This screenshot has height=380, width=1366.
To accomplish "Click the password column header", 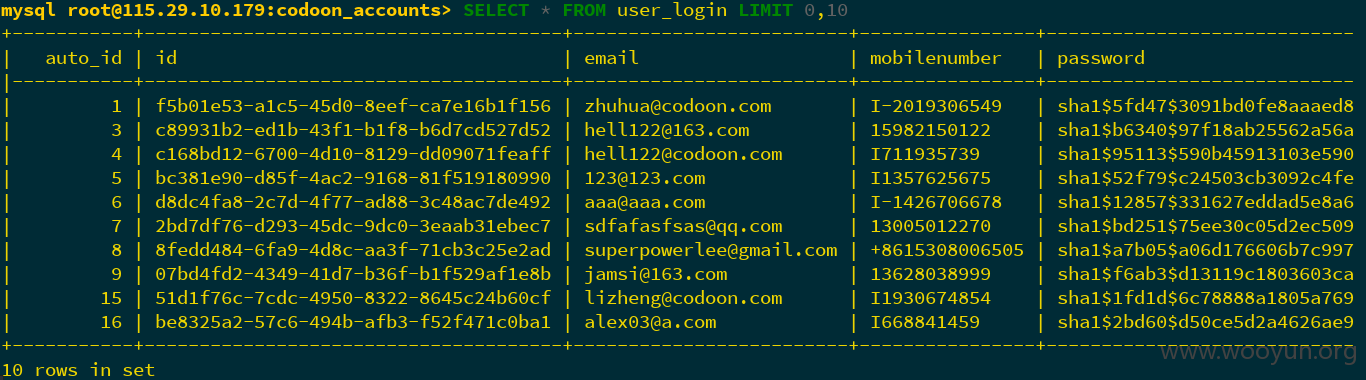I will pos(1100,58).
